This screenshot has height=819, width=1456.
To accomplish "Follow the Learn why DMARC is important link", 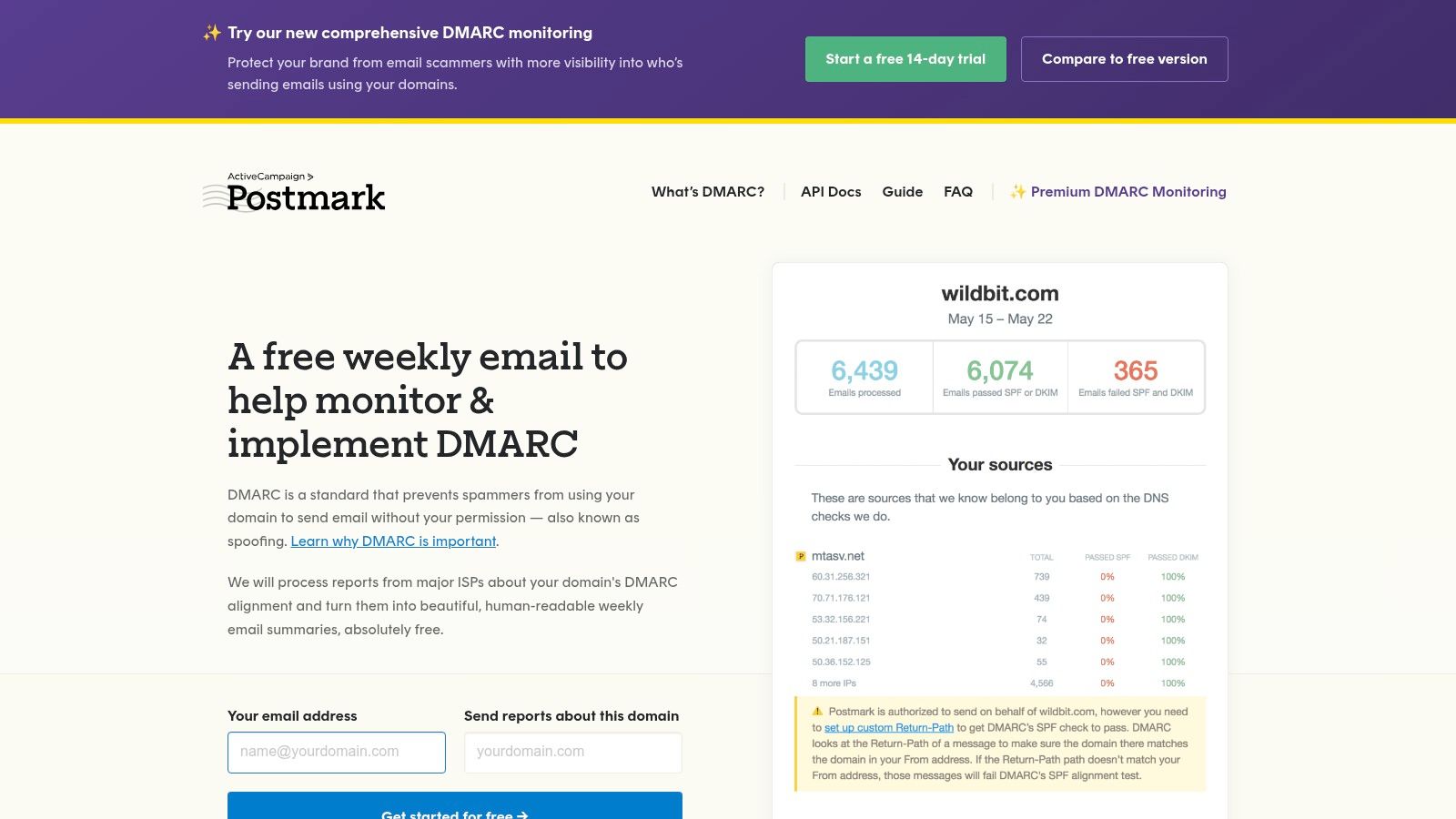I will tap(393, 541).
